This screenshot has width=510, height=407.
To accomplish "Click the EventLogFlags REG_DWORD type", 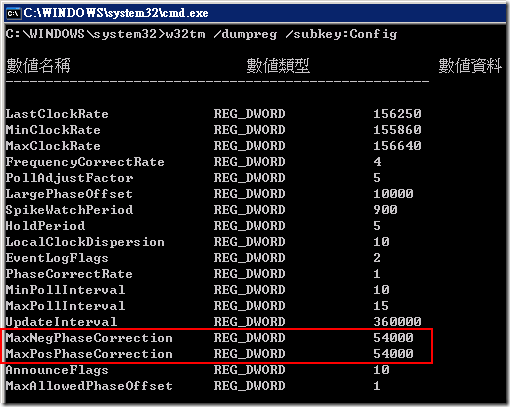I will click(x=249, y=258).
